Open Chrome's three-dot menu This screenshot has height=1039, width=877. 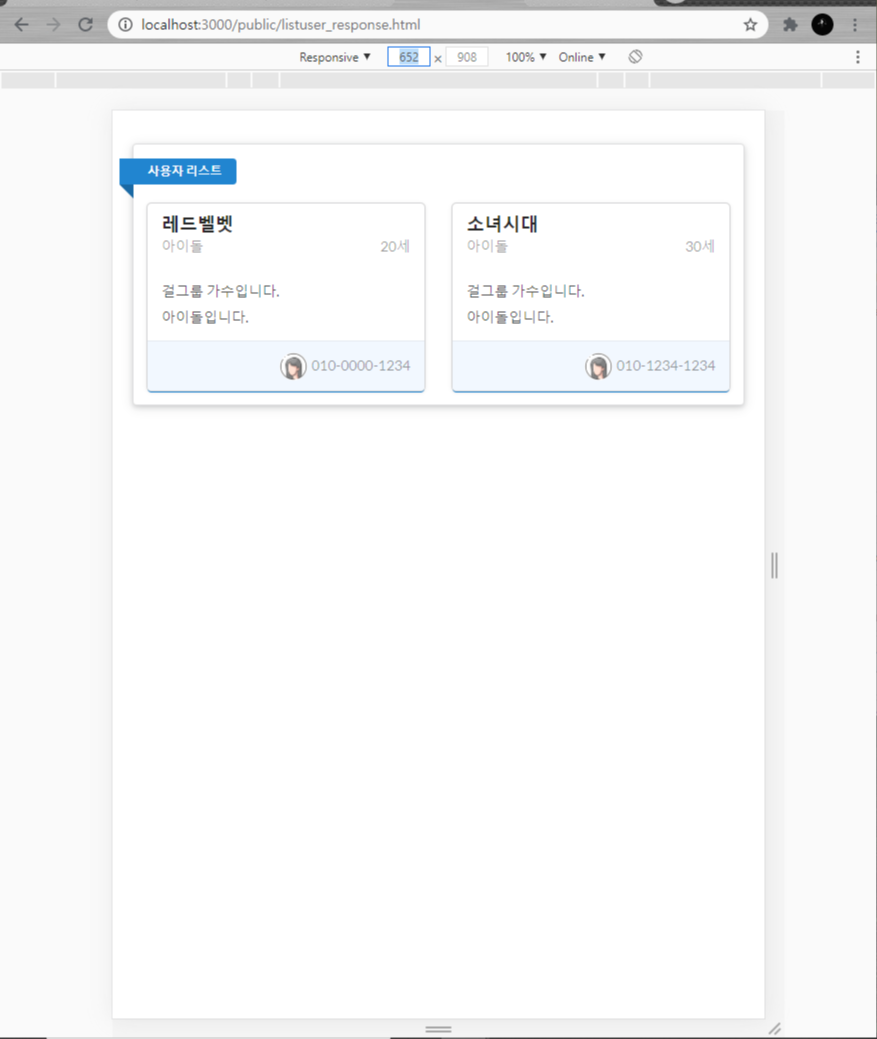pos(854,25)
